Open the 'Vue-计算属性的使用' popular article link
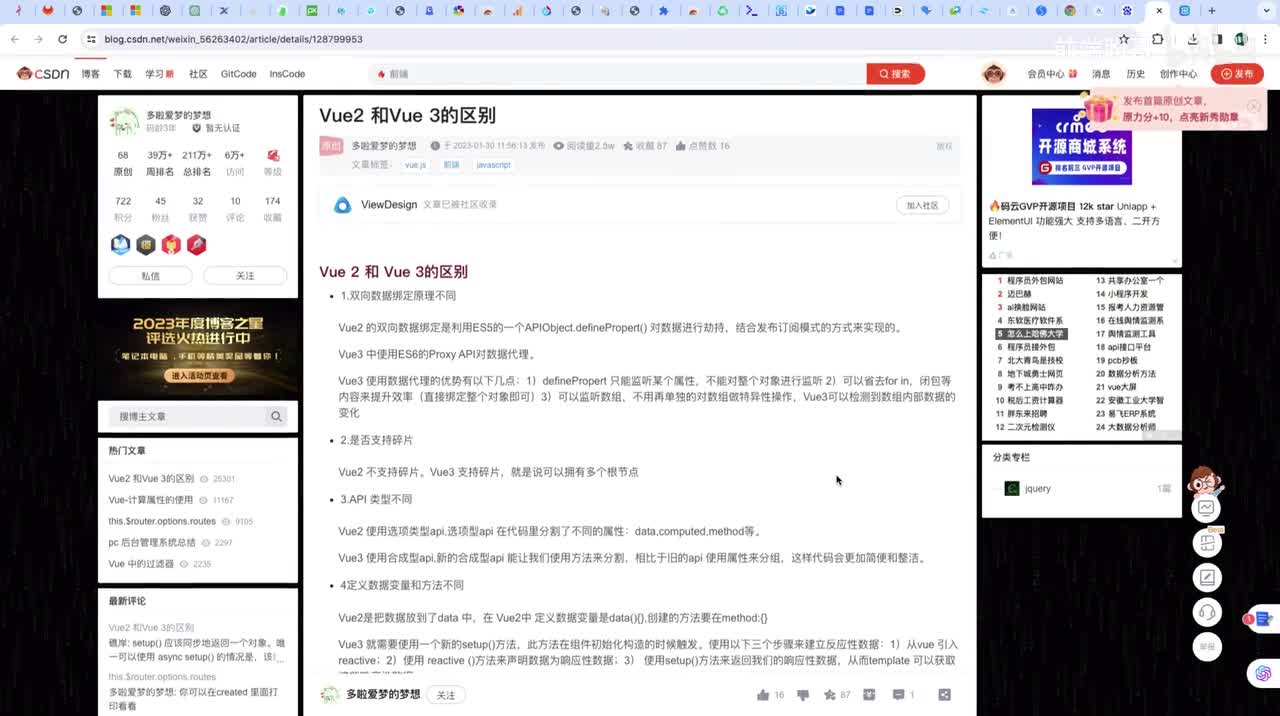Screen dimensions: 1280x716 (x=151, y=500)
